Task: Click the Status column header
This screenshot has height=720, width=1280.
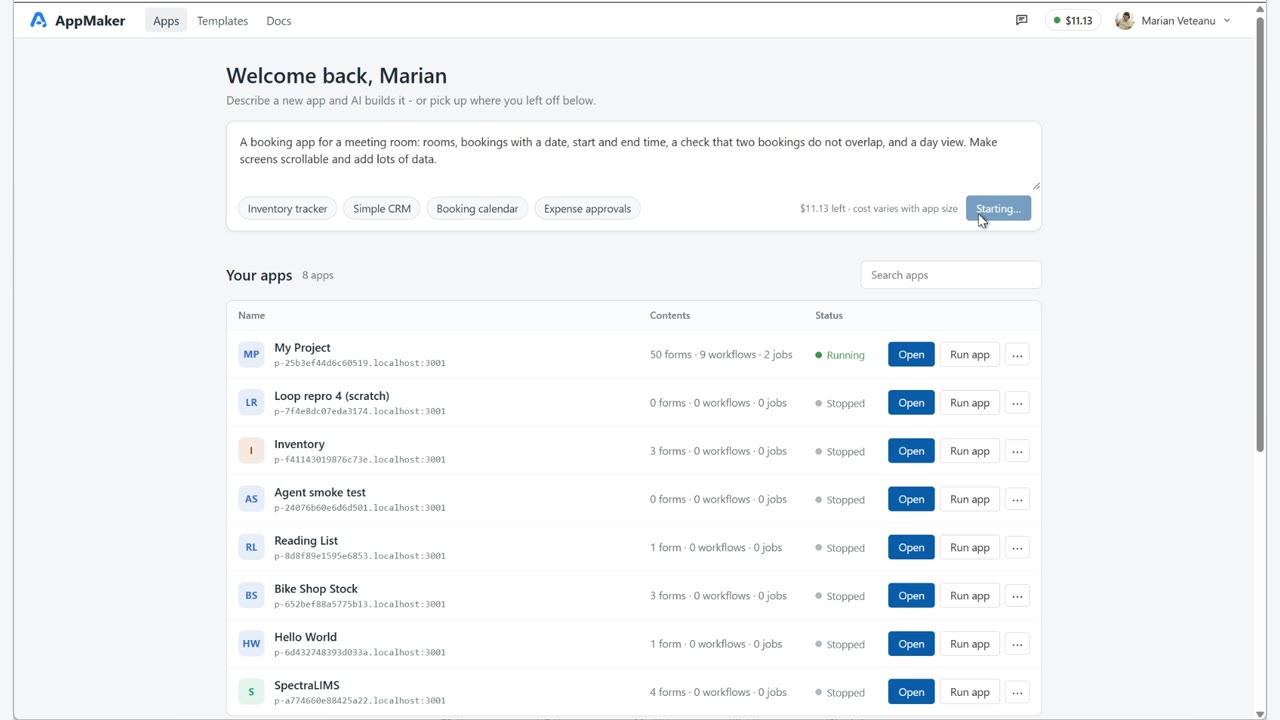Action: pos(829,315)
